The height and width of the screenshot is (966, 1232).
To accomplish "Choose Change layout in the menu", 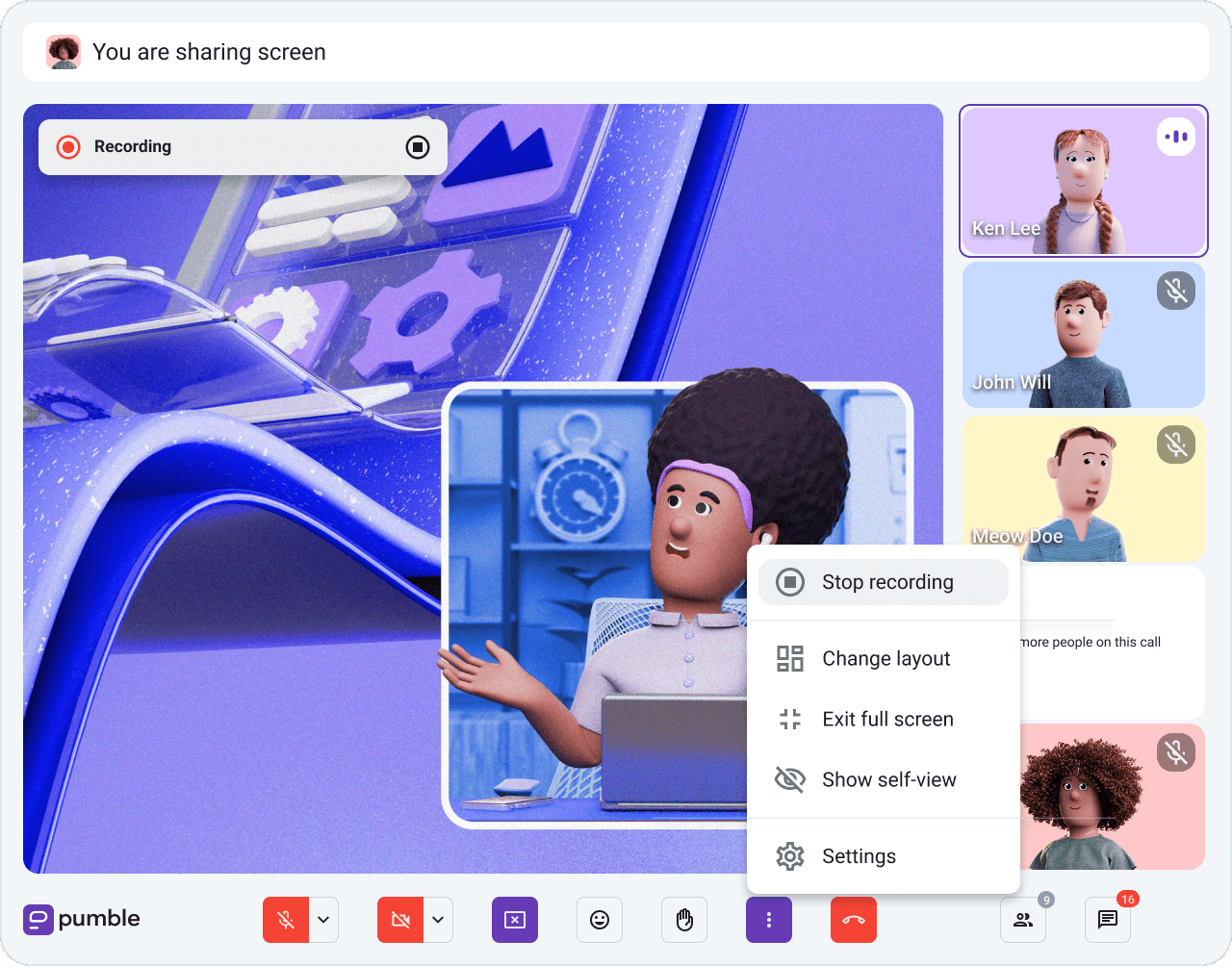I will pos(884,658).
